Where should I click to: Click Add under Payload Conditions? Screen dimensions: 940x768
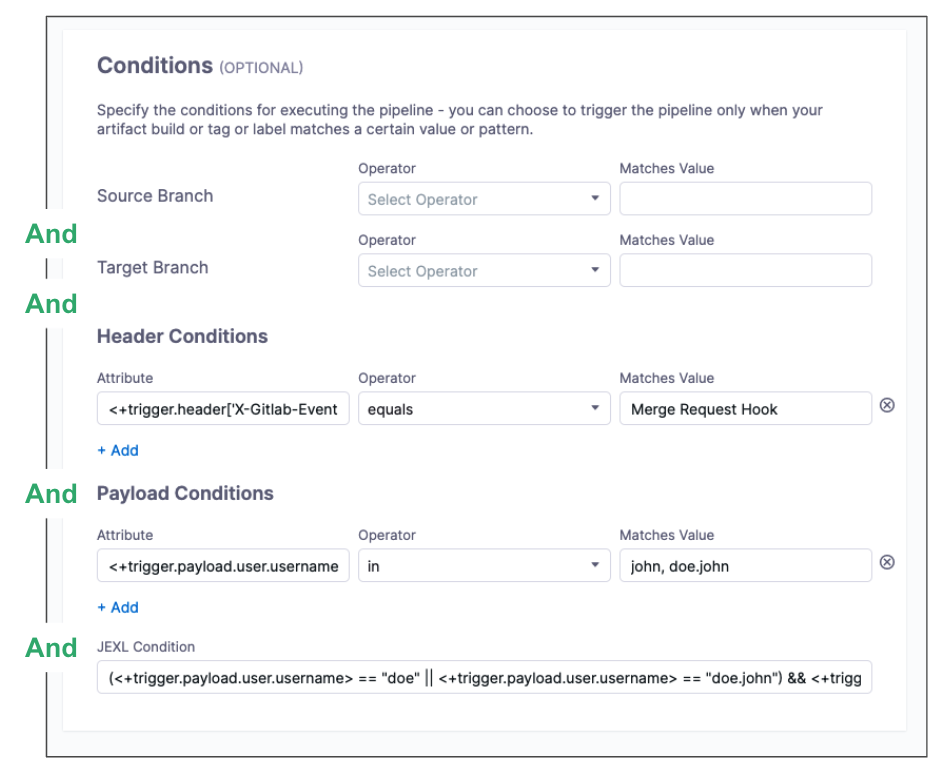(118, 608)
